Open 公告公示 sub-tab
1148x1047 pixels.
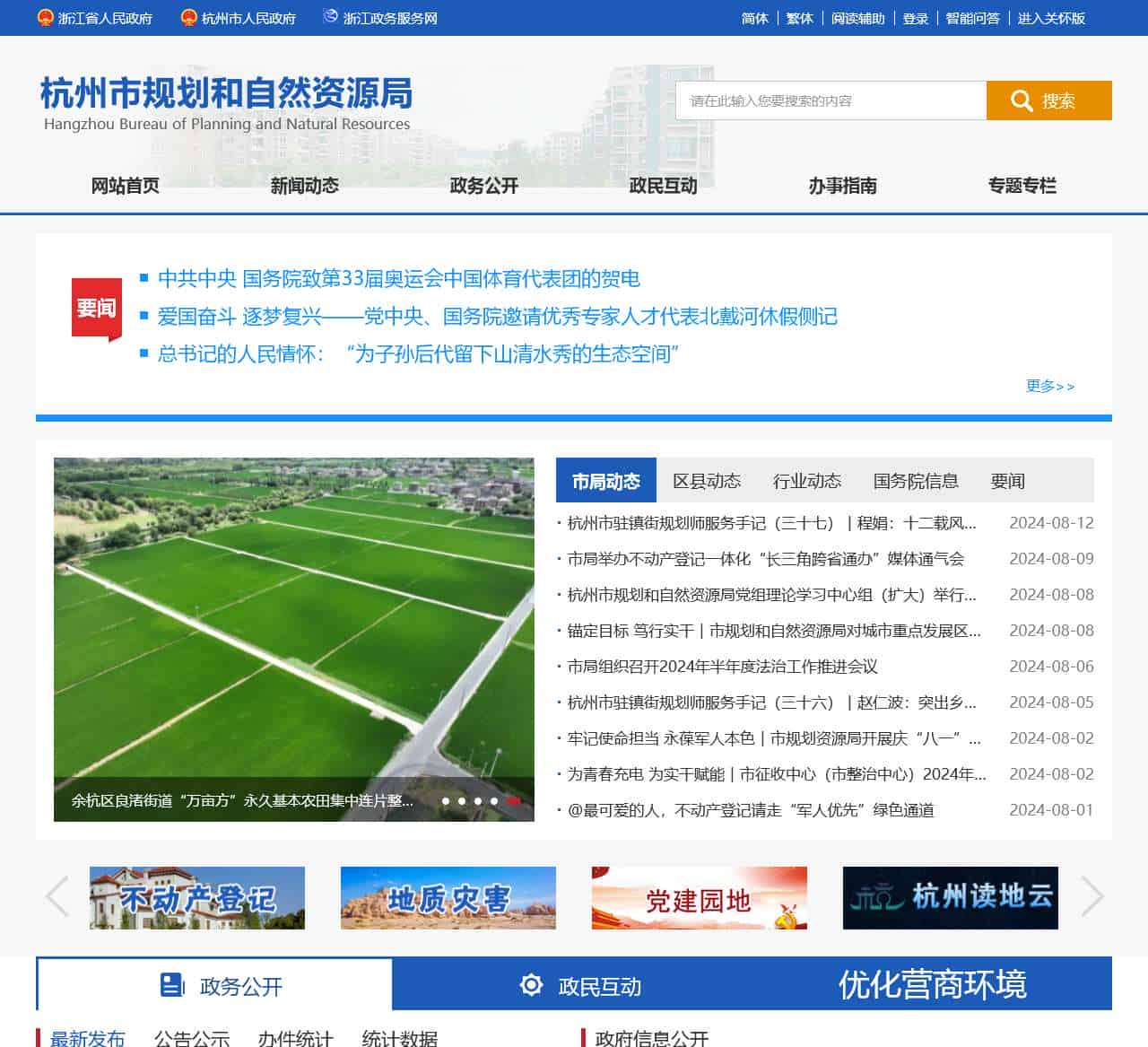(192, 1039)
